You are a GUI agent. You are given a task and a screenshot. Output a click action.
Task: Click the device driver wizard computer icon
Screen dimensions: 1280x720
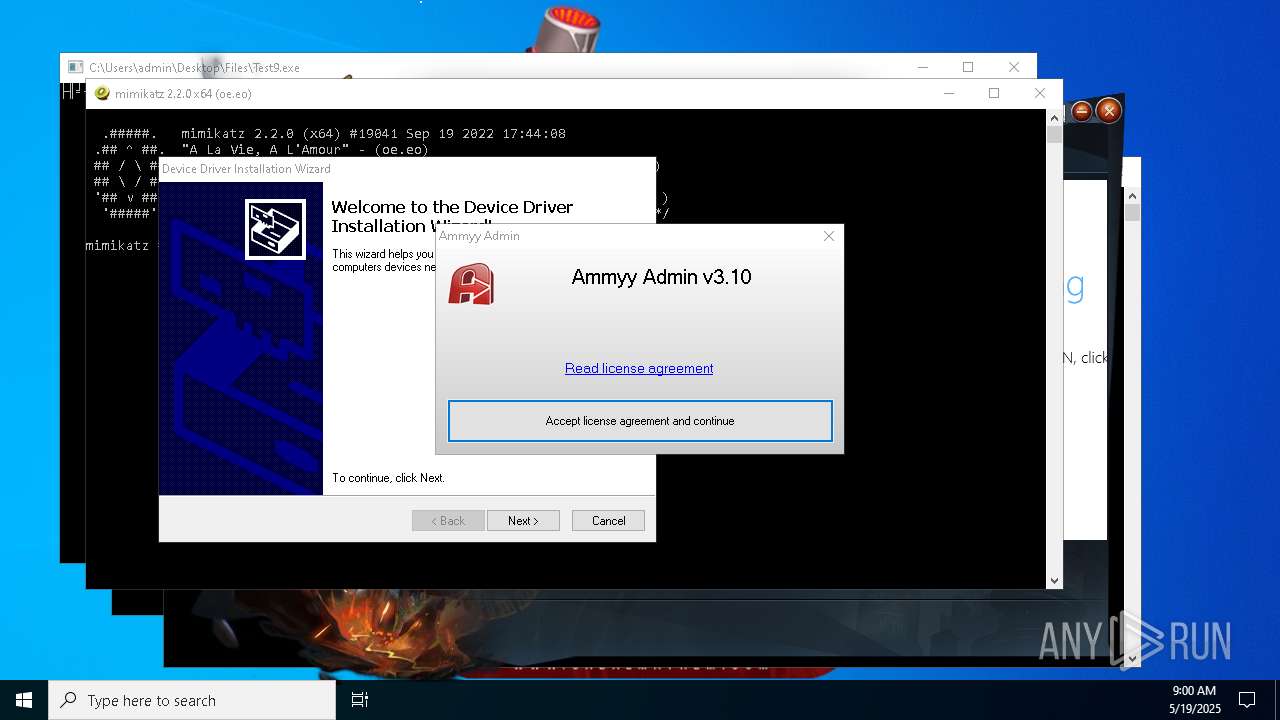275,229
